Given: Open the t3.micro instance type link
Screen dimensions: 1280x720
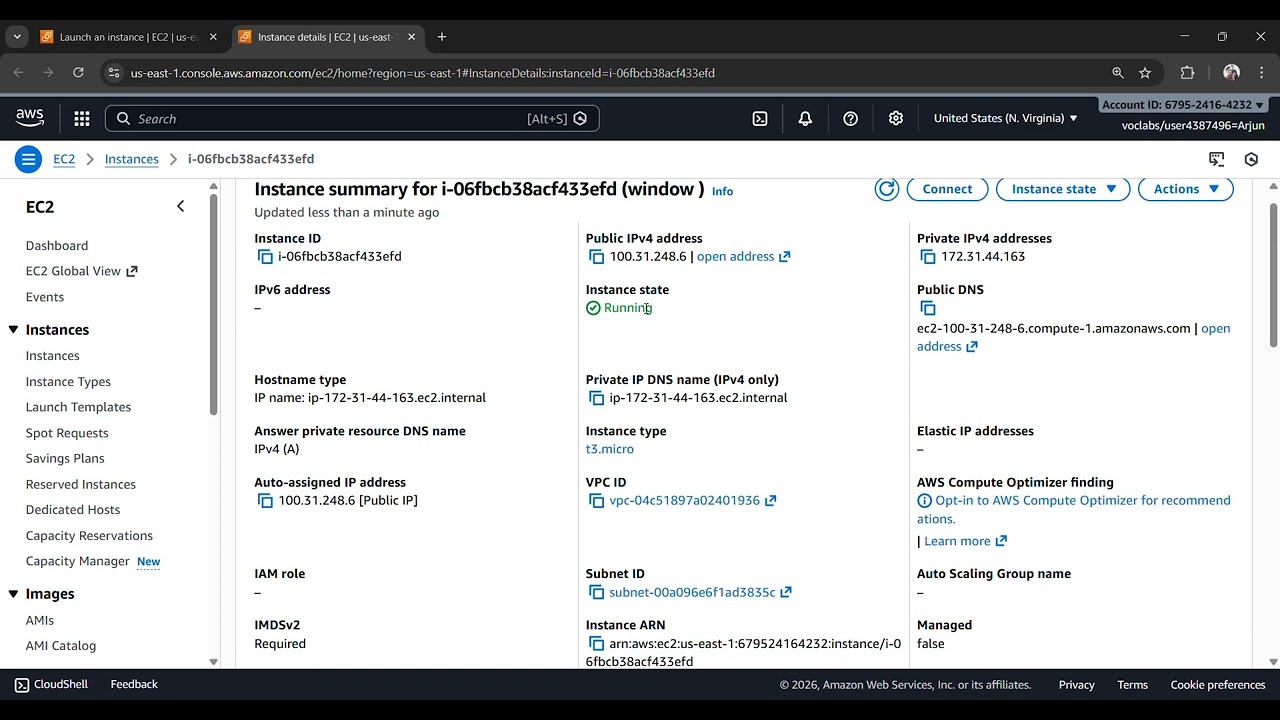Looking at the screenshot, I should point(610,449).
